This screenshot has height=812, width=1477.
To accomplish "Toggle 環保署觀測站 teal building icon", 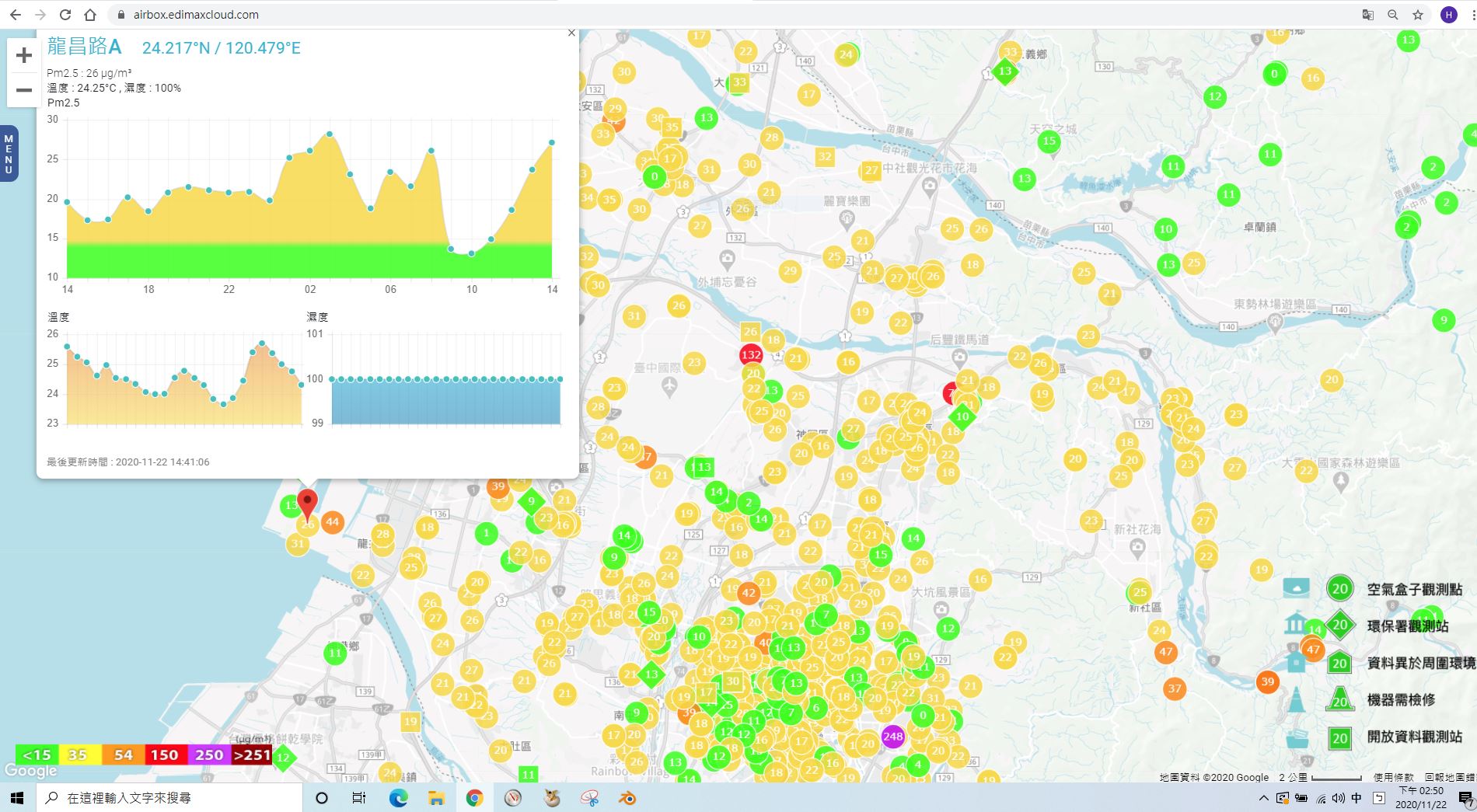I will [x=1296, y=625].
